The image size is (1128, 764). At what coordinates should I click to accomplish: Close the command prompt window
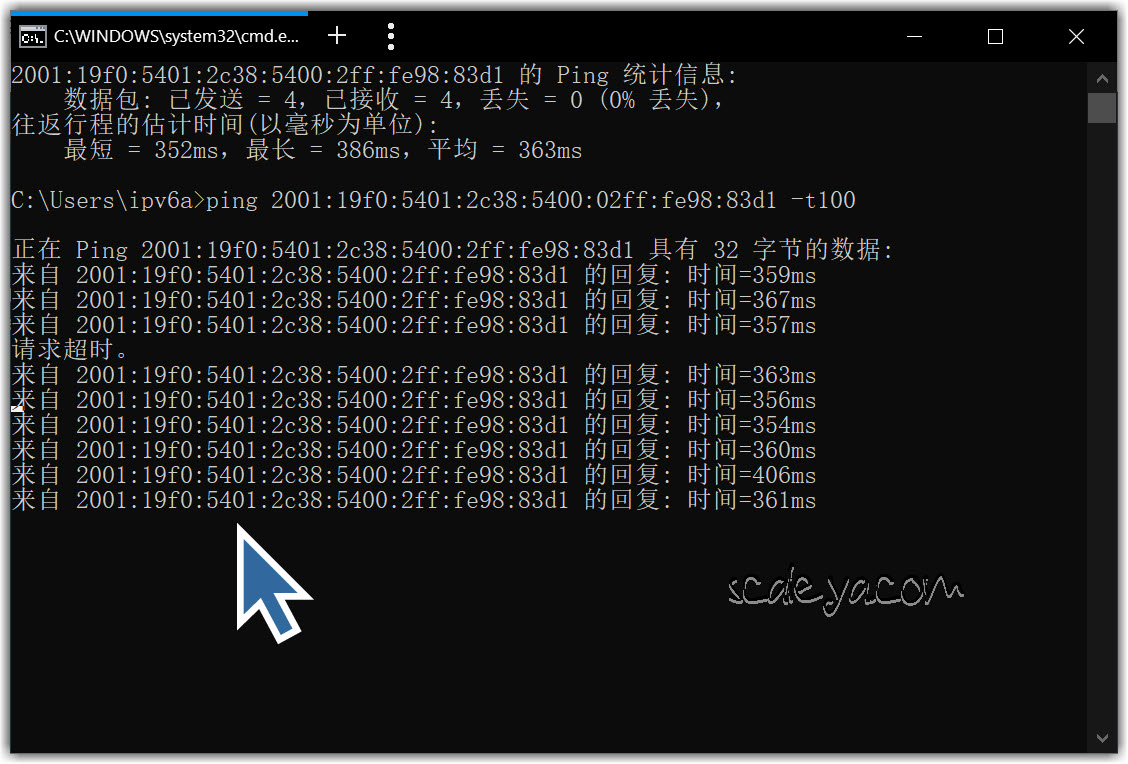pyautogui.click(x=1076, y=37)
